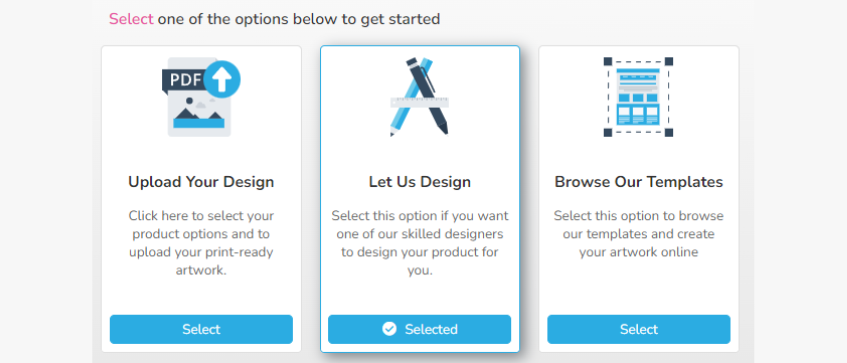Click the checkmark icon on Selected button
Viewport: 847px width, 363px height.
(x=389, y=329)
